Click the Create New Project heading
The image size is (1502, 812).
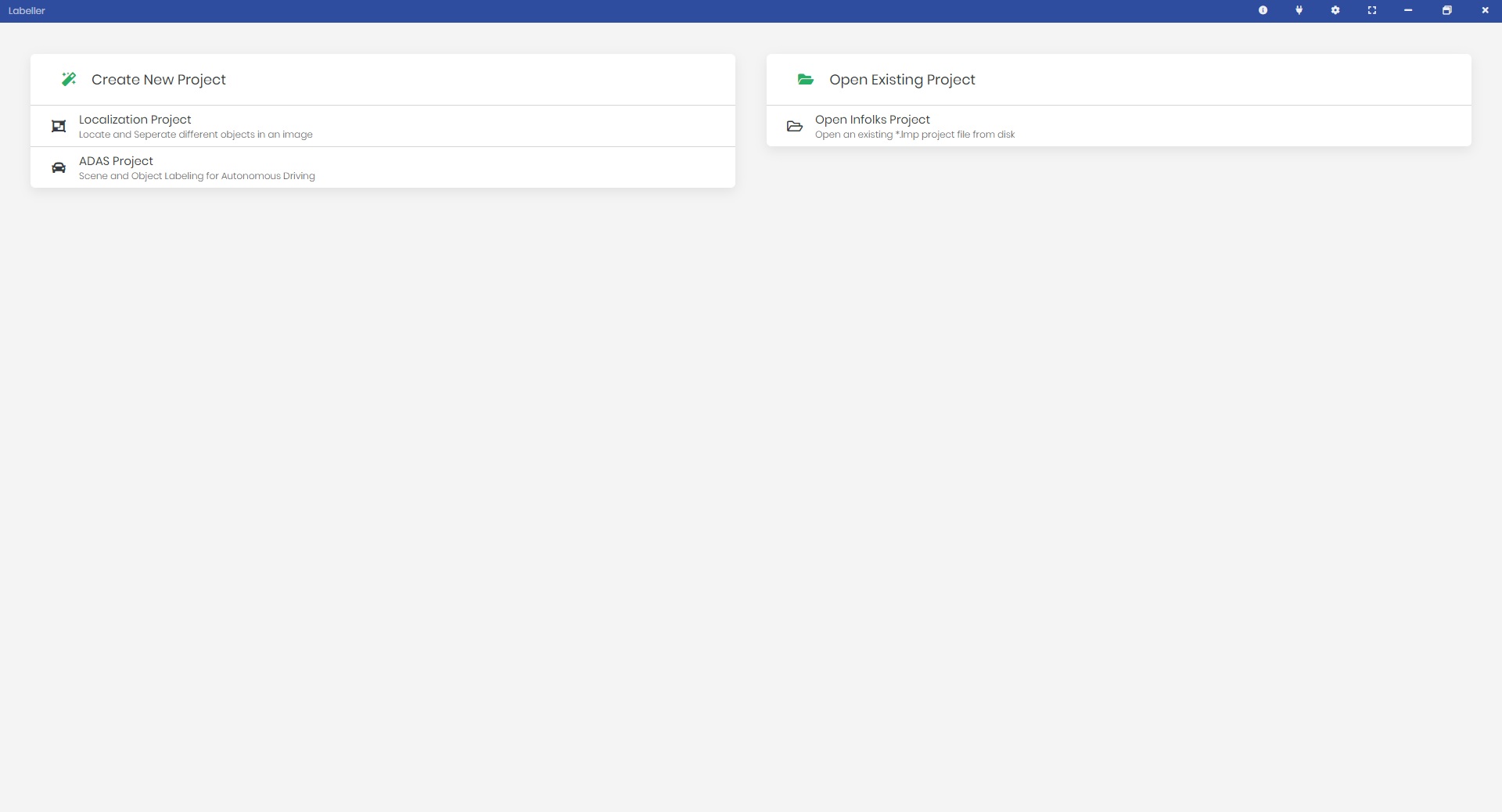(158, 80)
